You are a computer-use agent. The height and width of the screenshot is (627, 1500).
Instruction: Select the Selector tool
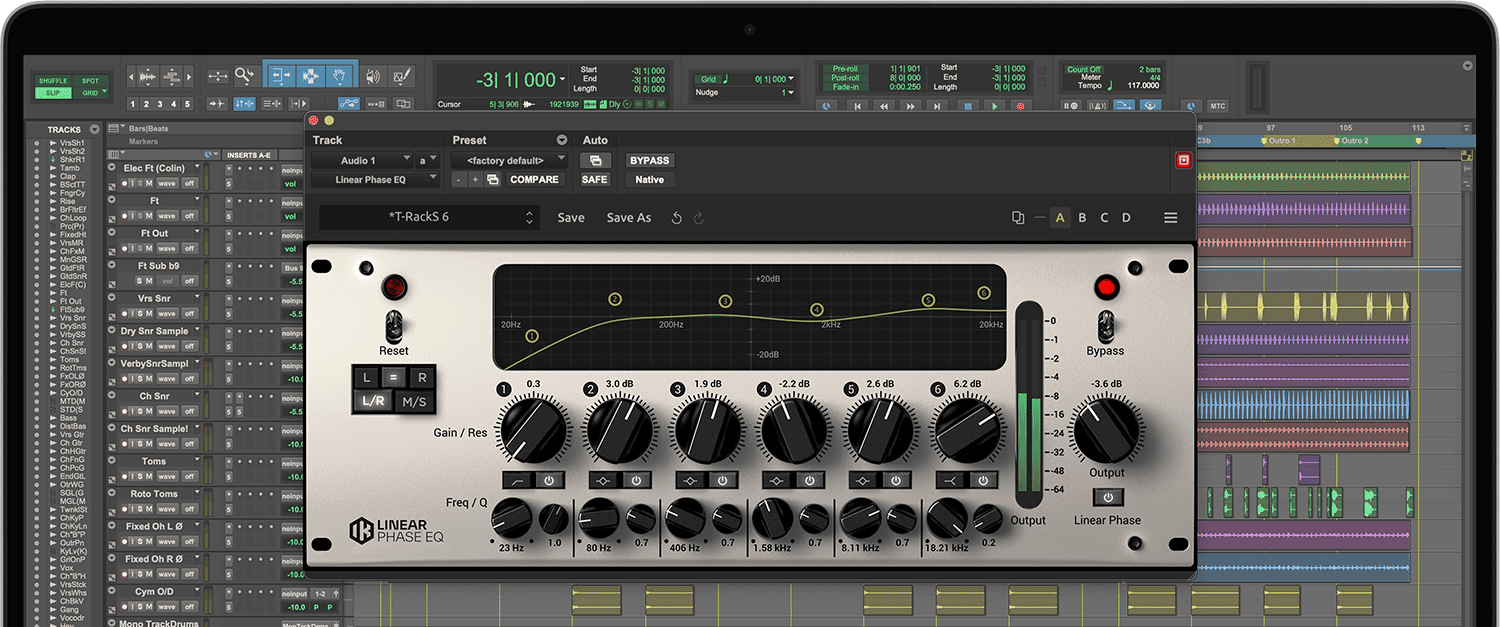click(x=310, y=76)
